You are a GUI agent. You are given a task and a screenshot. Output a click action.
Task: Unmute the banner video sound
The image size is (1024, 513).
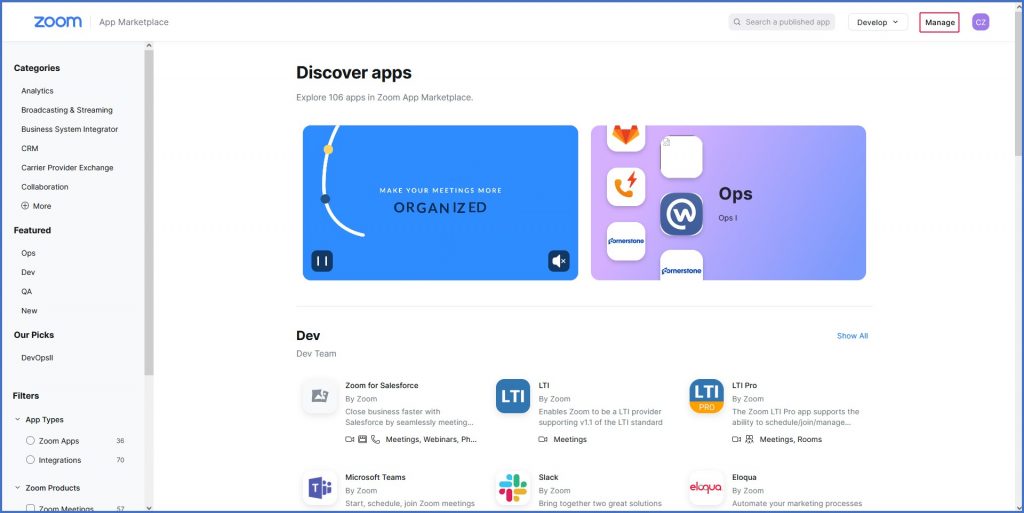pos(559,261)
